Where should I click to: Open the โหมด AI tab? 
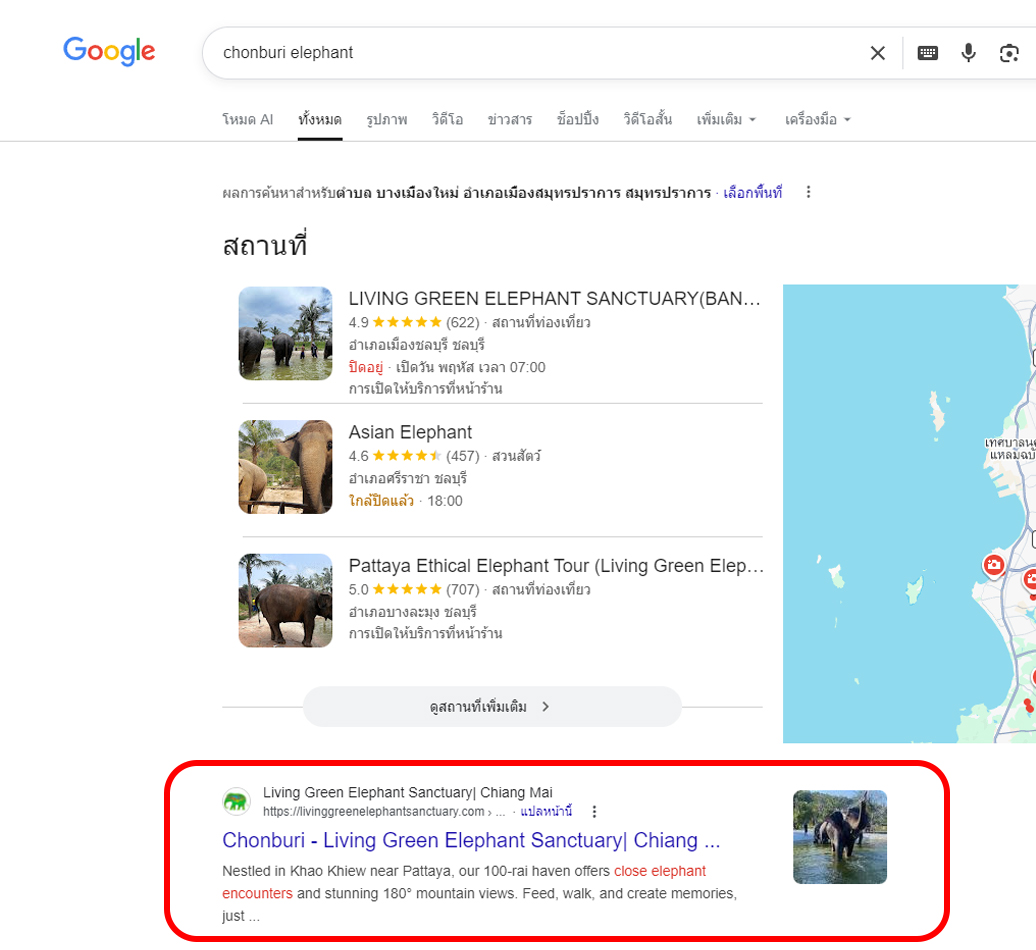(x=247, y=120)
